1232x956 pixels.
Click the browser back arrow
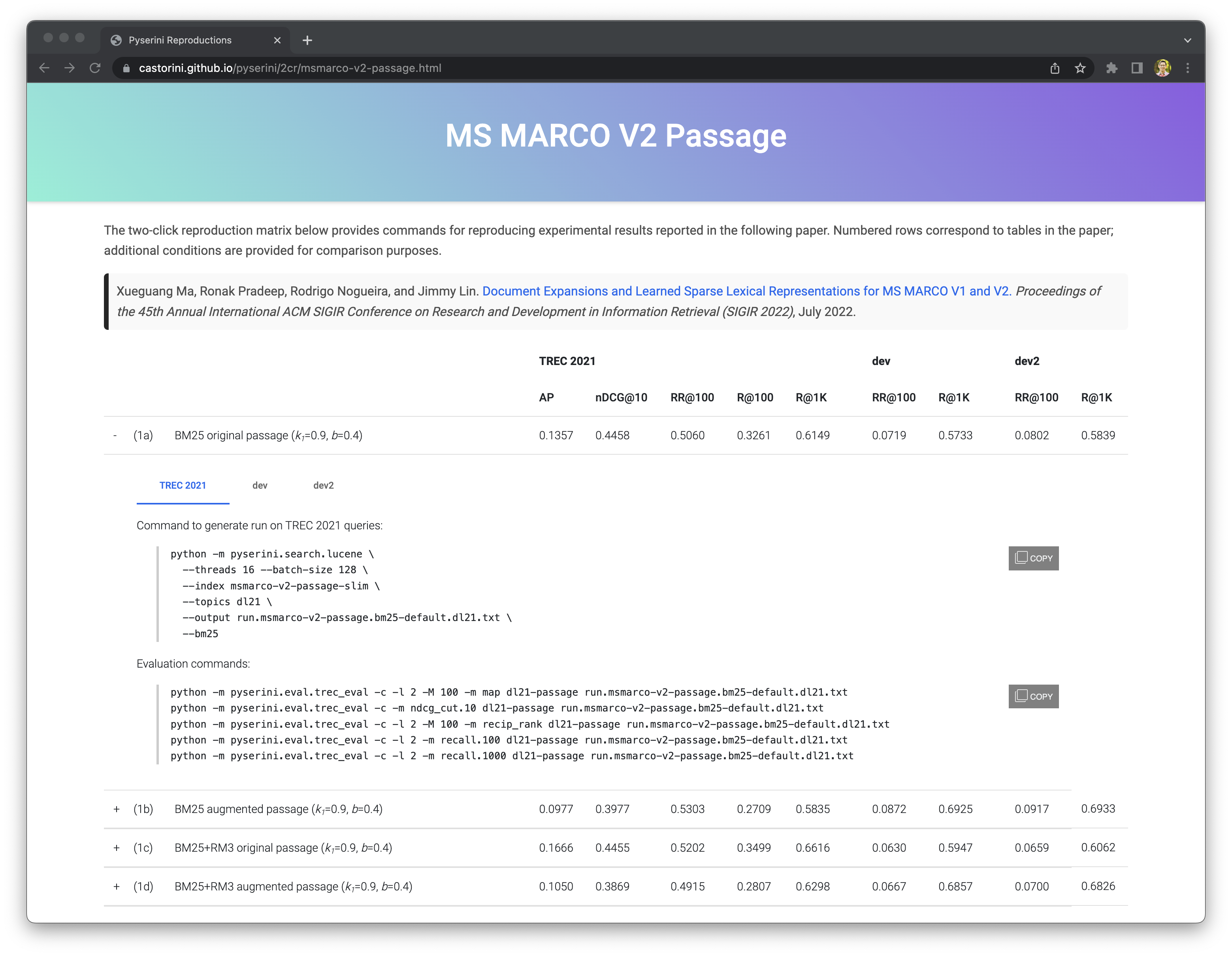point(44,68)
